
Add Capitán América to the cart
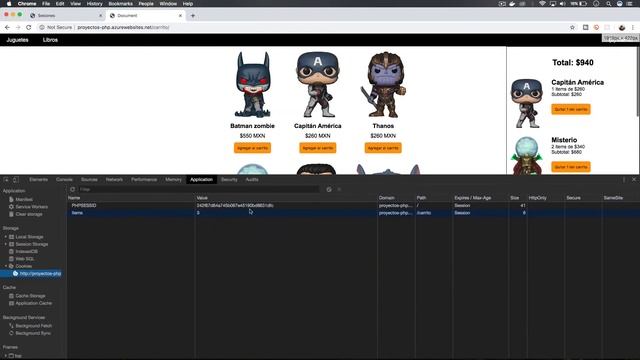tap(318, 148)
